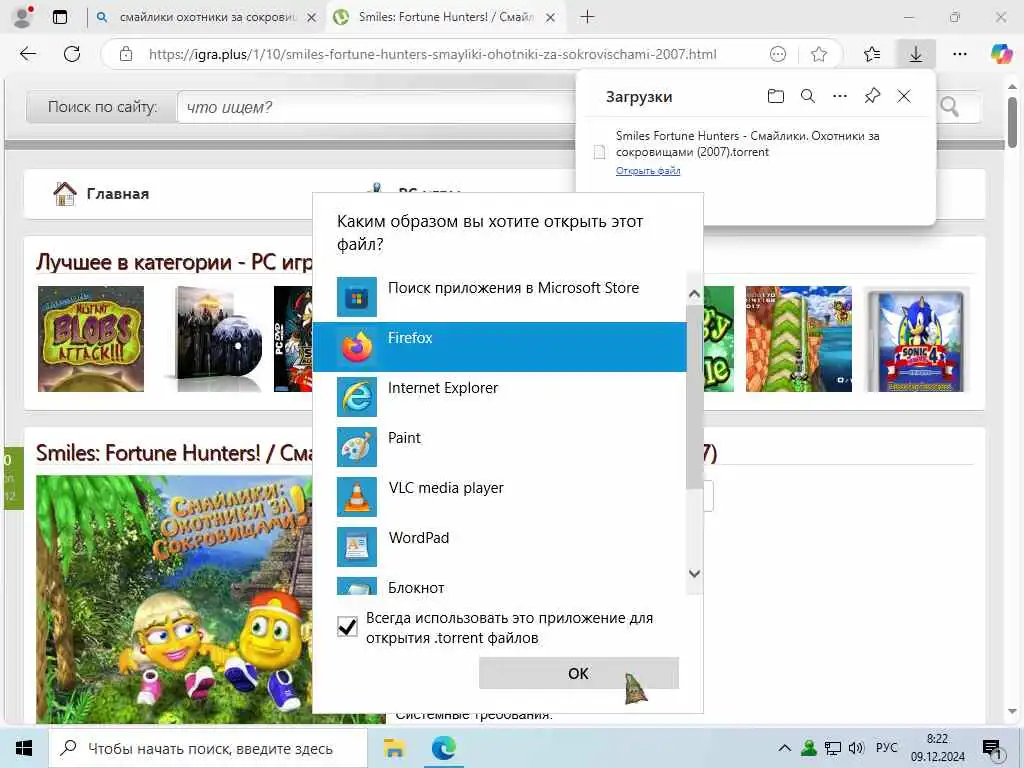Go to Главная home link
The height and width of the screenshot is (768, 1024).
[x=102, y=194]
